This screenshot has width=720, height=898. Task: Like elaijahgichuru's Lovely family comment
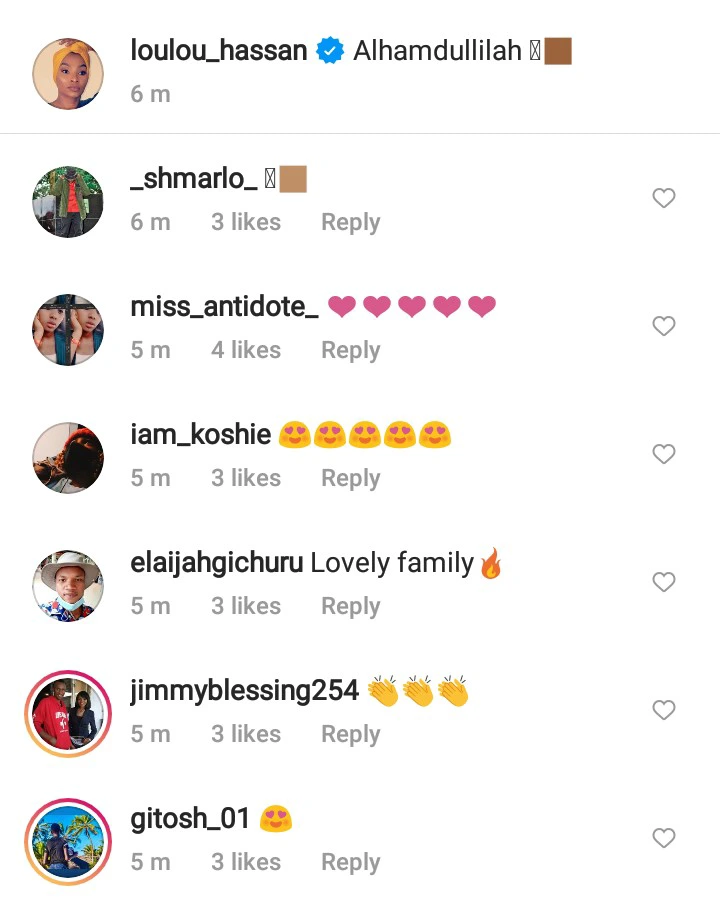coord(664,582)
